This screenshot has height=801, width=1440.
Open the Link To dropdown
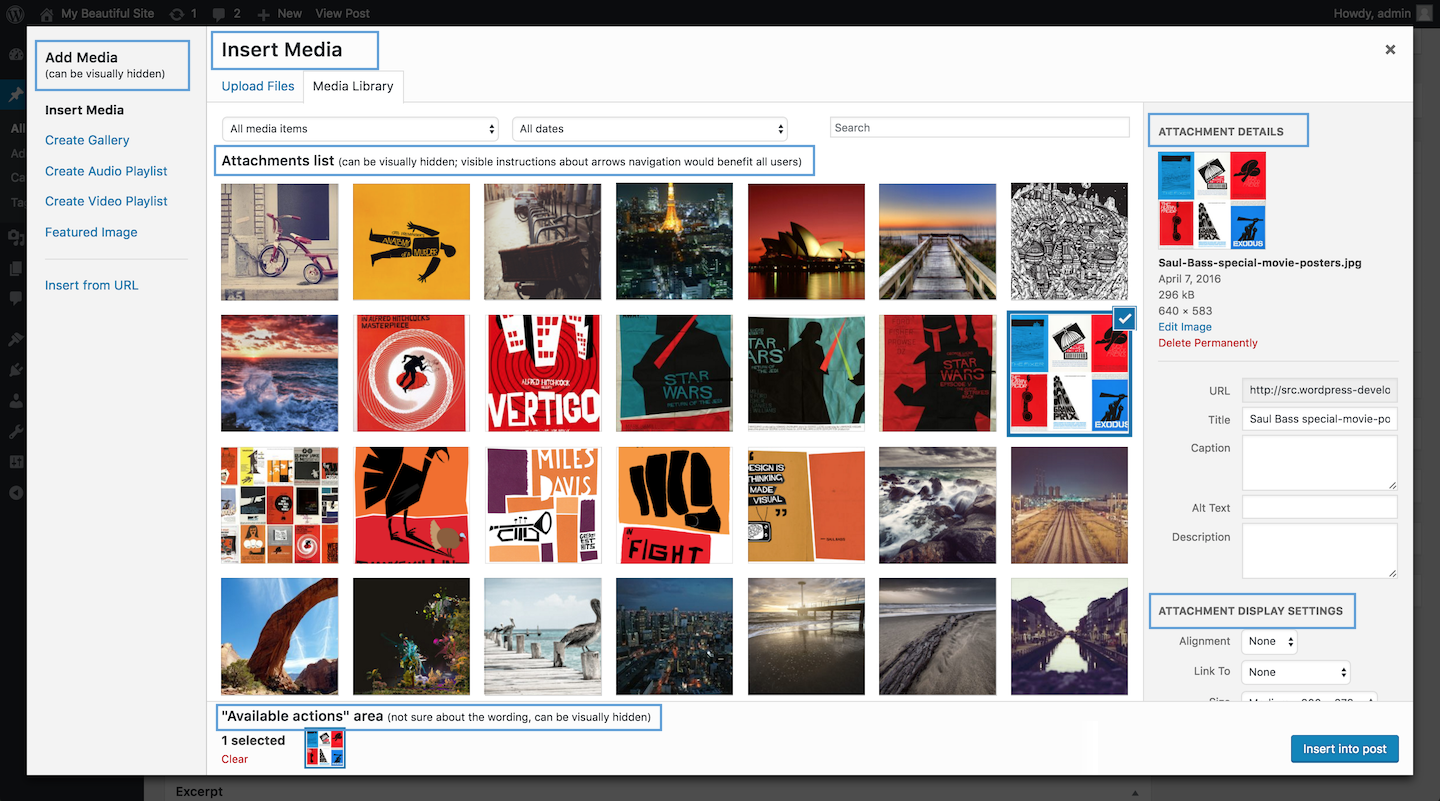tap(1296, 672)
